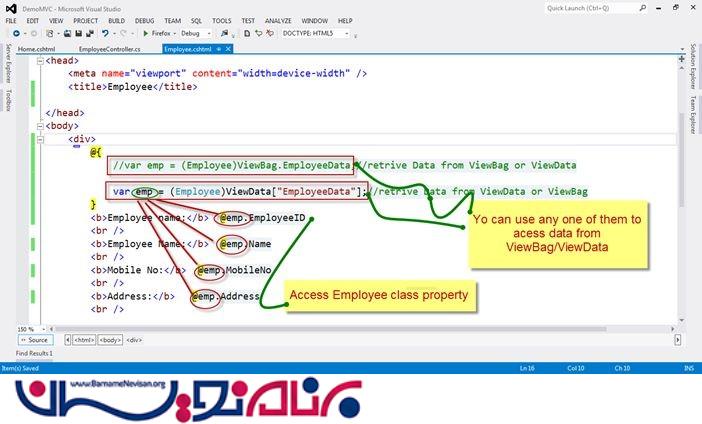The width and height of the screenshot is (702, 424).
Task: Click the green arrow icon after page icon
Action: (x=258, y=33)
